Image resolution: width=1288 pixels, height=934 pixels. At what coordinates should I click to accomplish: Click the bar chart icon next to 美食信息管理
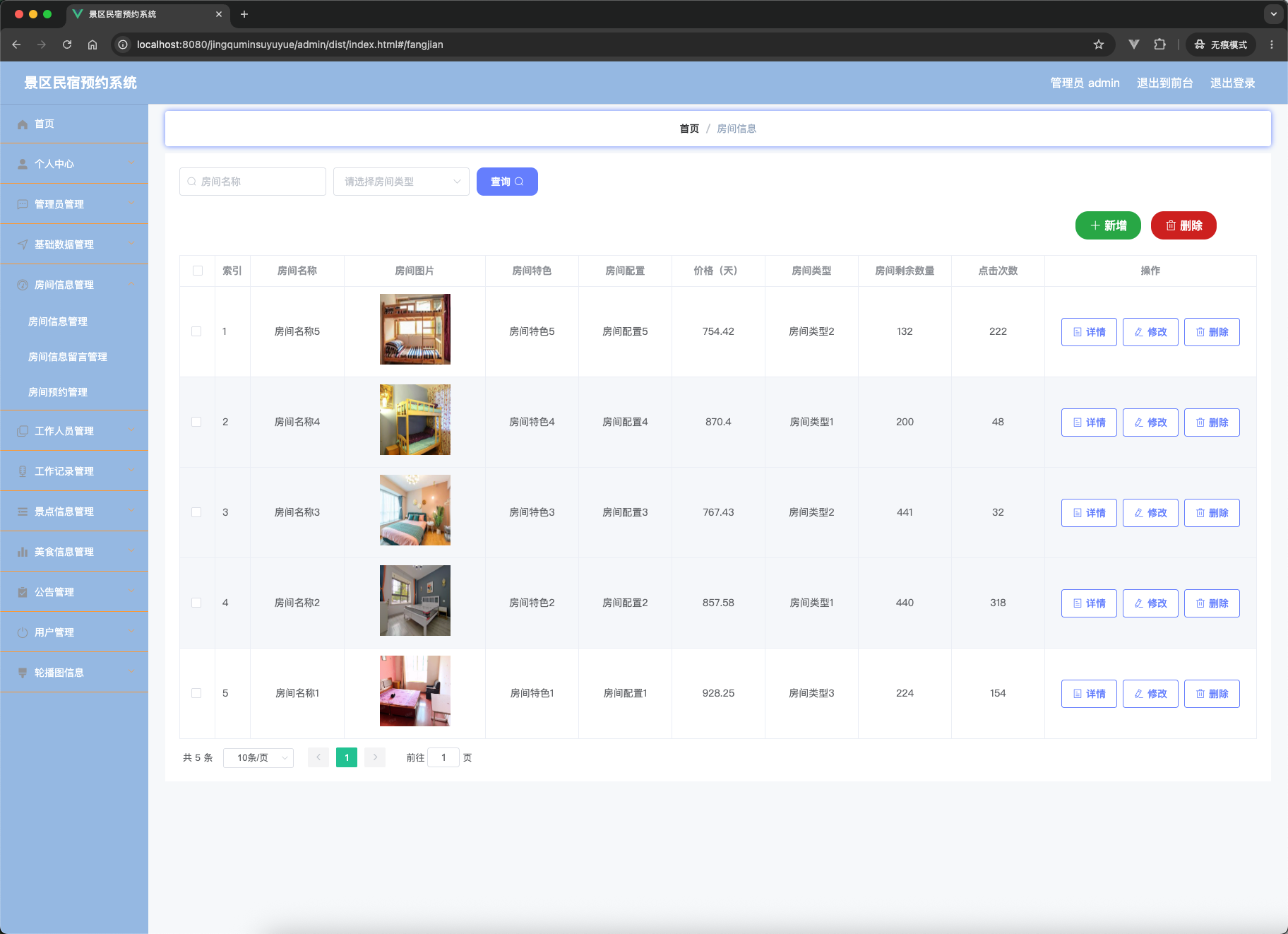click(23, 552)
